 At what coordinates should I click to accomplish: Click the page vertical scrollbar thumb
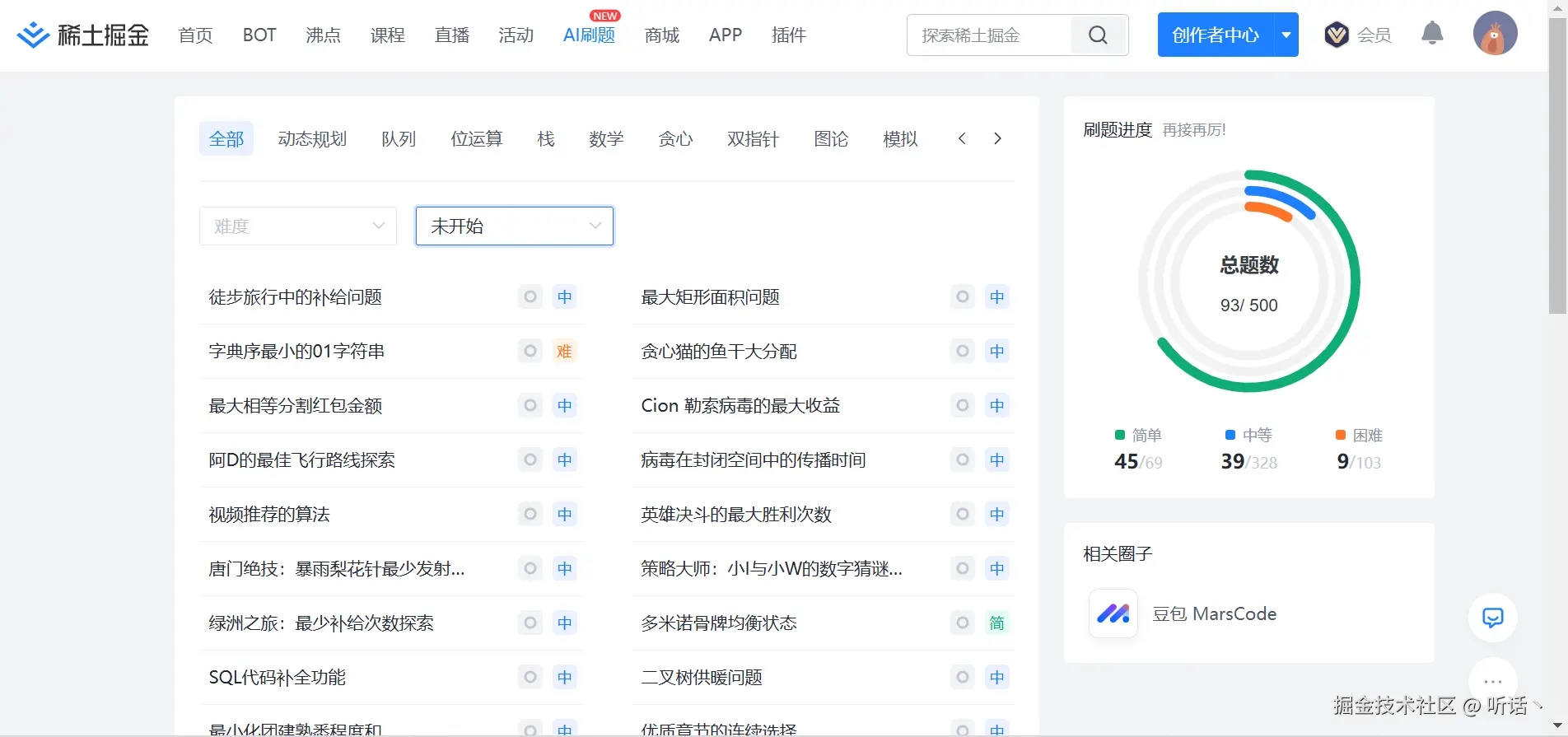coord(1557,165)
